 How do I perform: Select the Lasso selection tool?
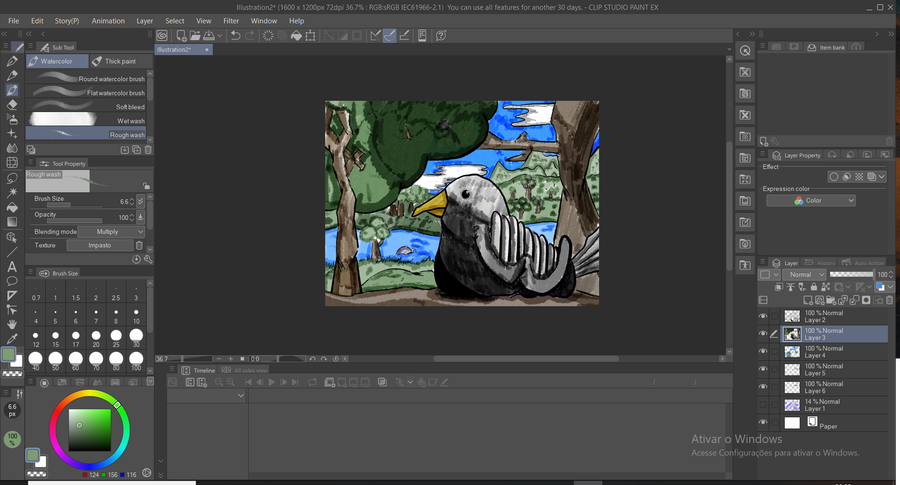coord(12,178)
